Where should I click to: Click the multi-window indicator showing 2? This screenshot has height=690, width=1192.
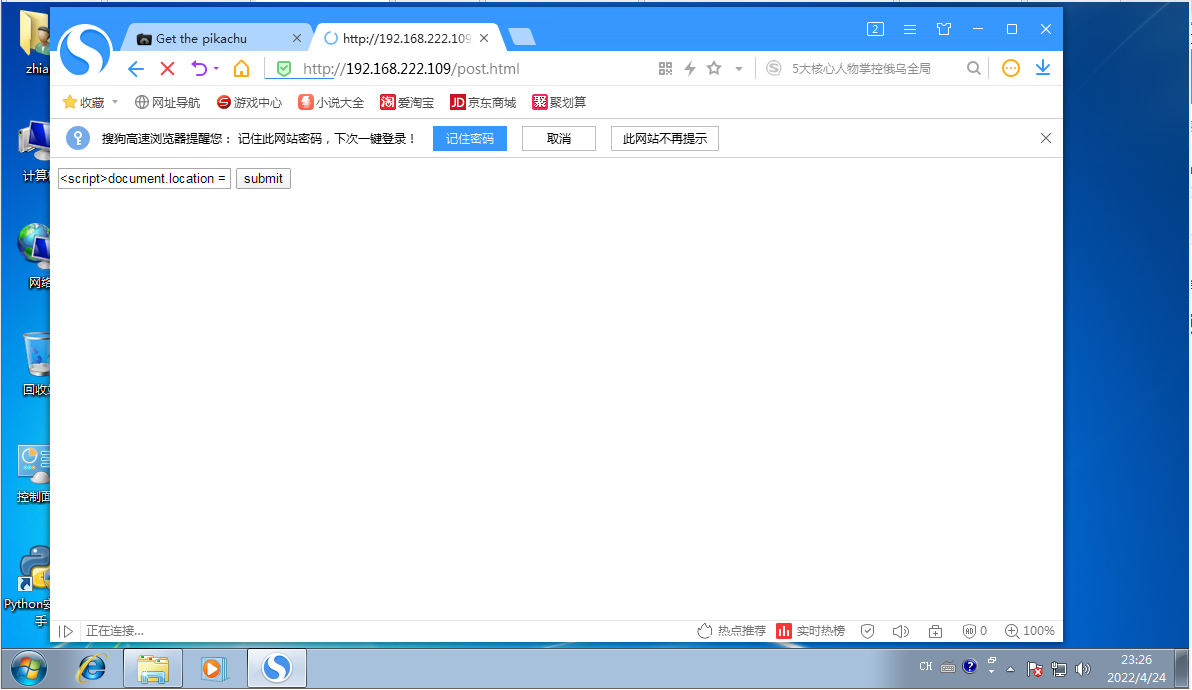[x=875, y=29]
